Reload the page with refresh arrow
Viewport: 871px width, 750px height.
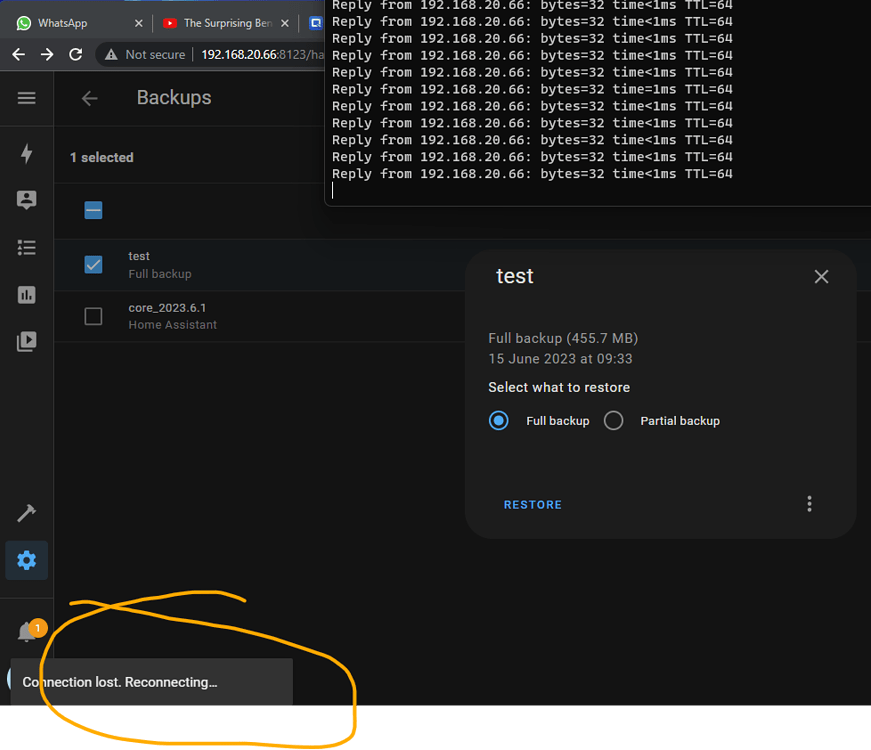(75, 55)
